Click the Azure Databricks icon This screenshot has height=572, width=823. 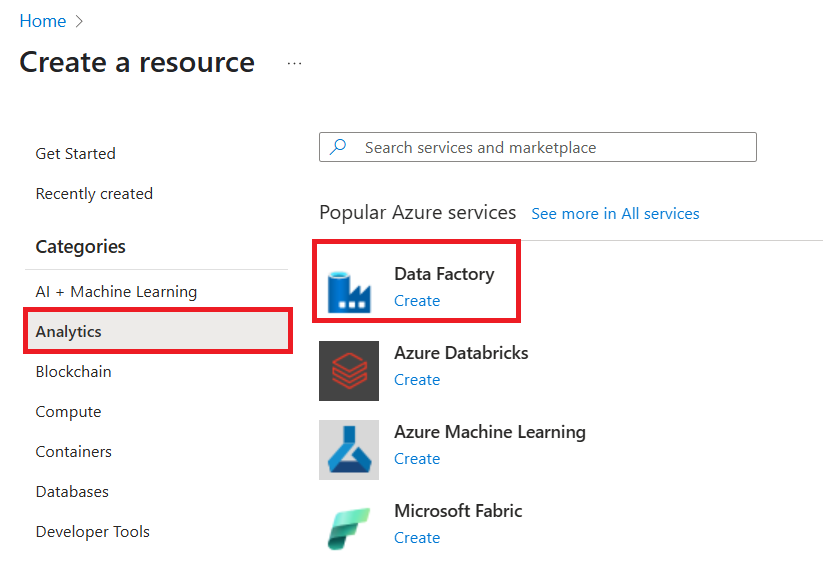tap(349, 370)
